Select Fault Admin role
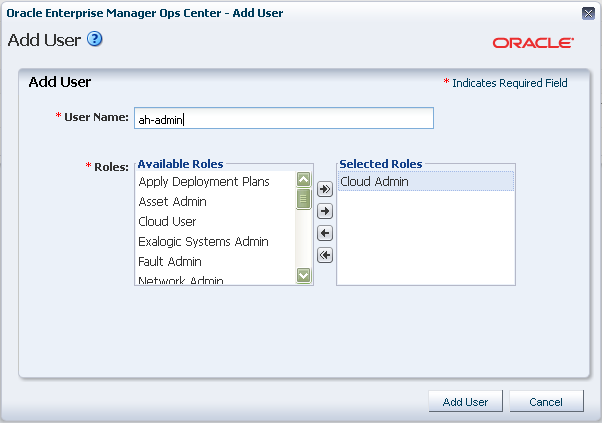This screenshot has height=423, width=602. click(215, 261)
